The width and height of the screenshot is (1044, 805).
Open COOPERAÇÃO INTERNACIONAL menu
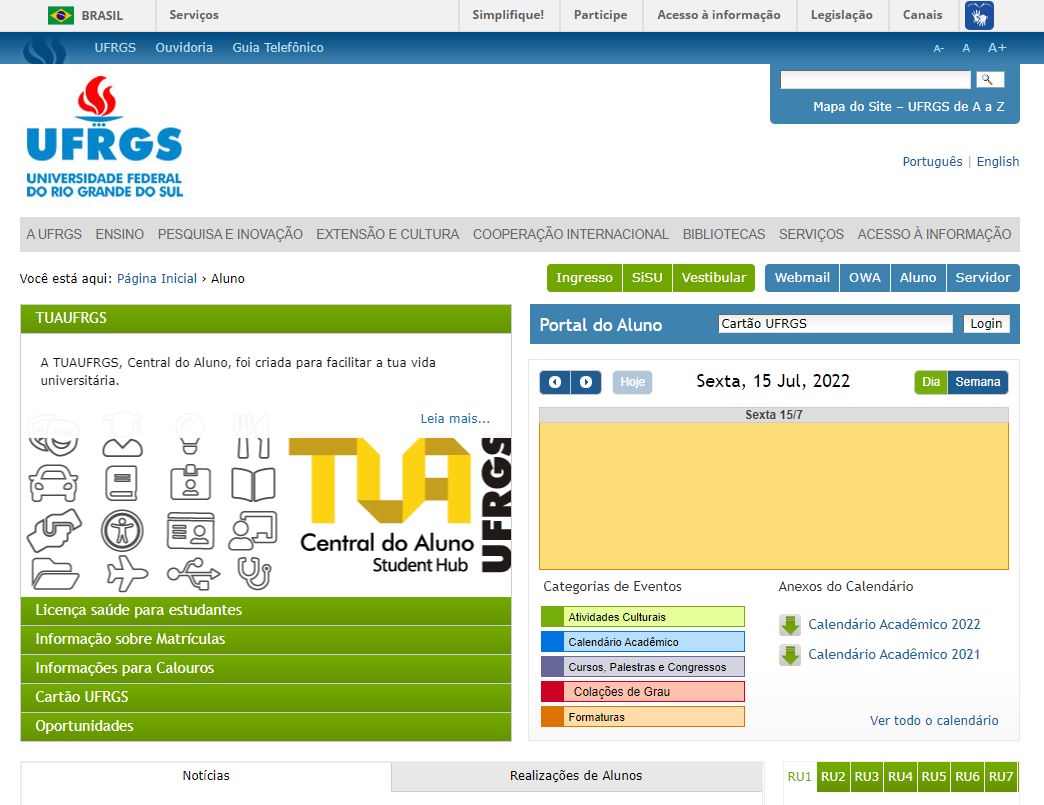(571, 234)
